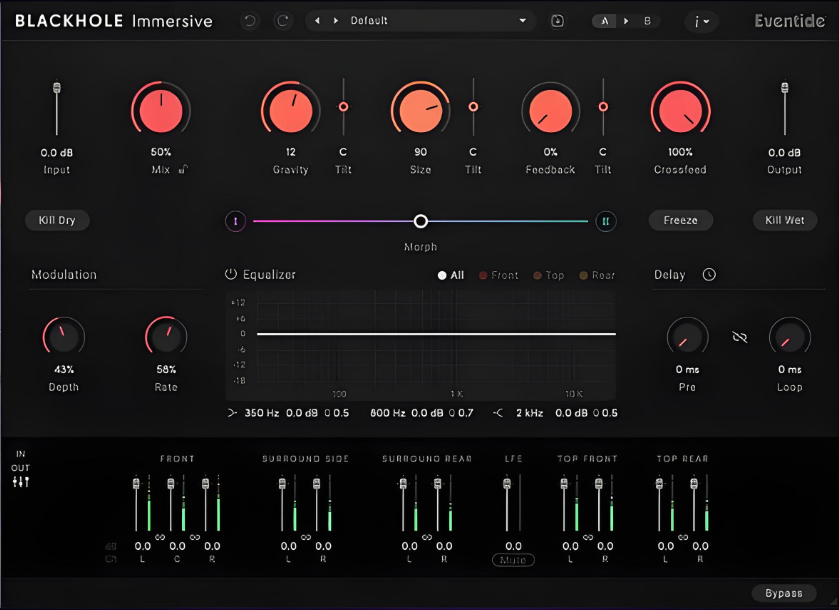Toggle the Top Front link icon
The width and height of the screenshot is (839, 610).
[588, 537]
